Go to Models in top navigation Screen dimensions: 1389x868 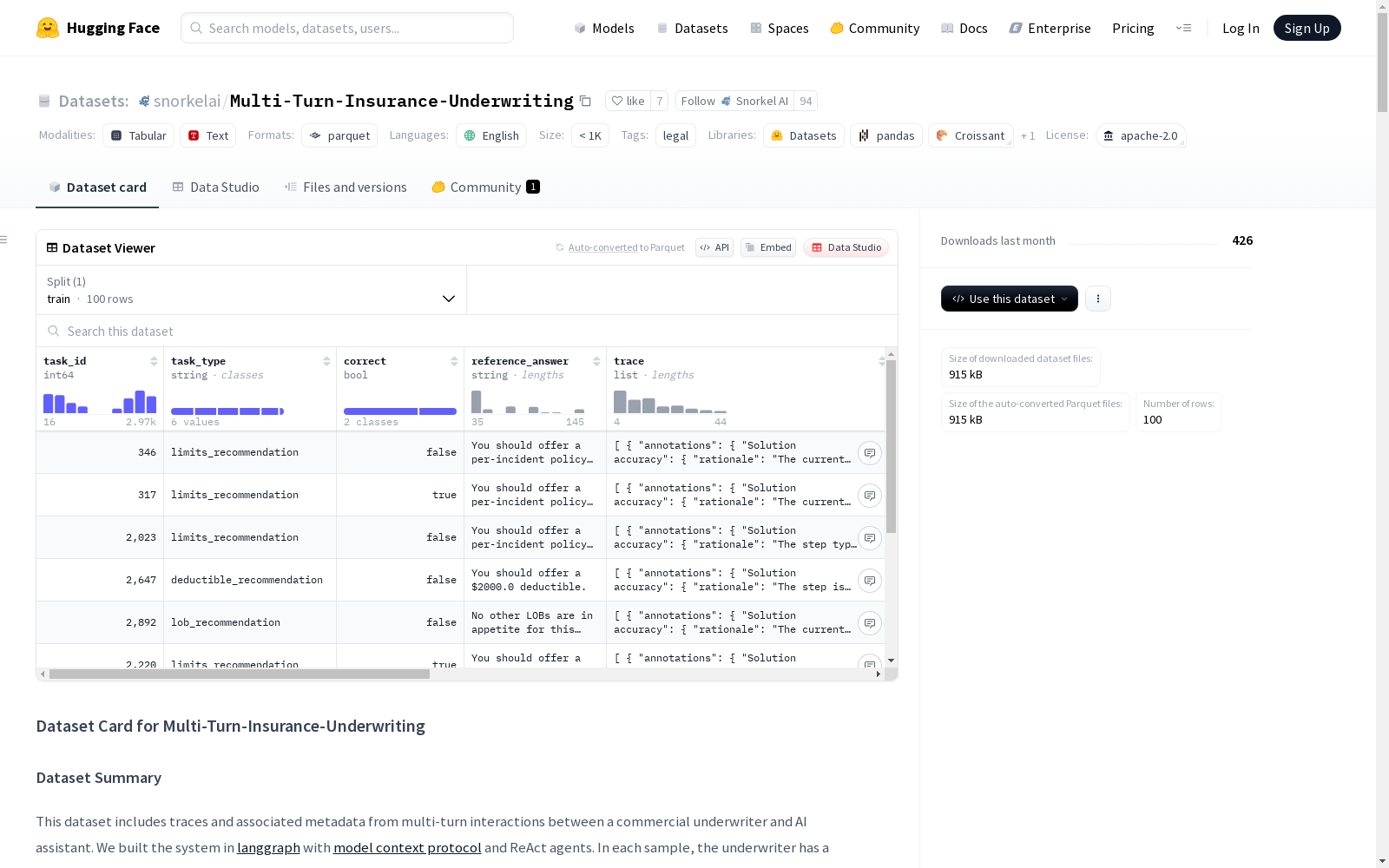coord(604,28)
